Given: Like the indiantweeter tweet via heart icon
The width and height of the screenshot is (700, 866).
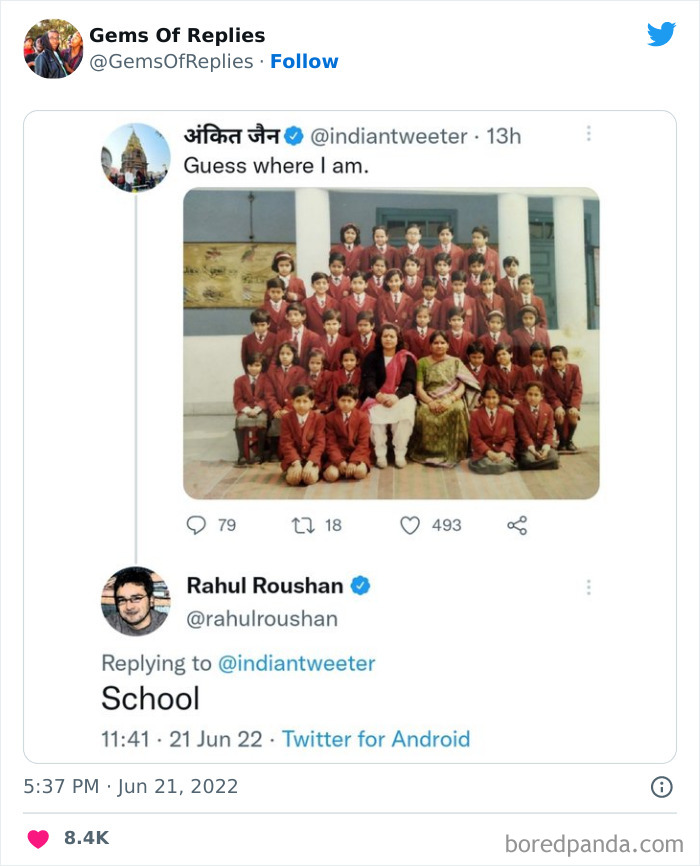Looking at the screenshot, I should click(410, 525).
